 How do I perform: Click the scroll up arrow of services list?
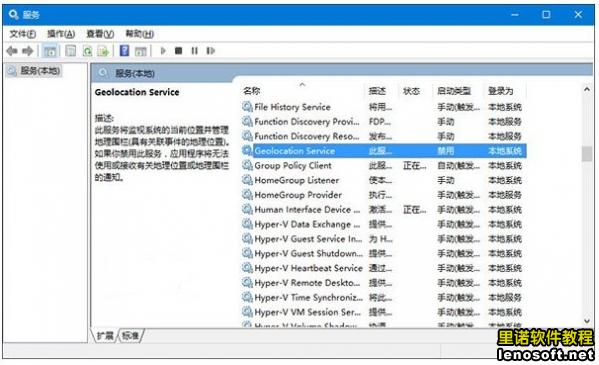click(587, 89)
